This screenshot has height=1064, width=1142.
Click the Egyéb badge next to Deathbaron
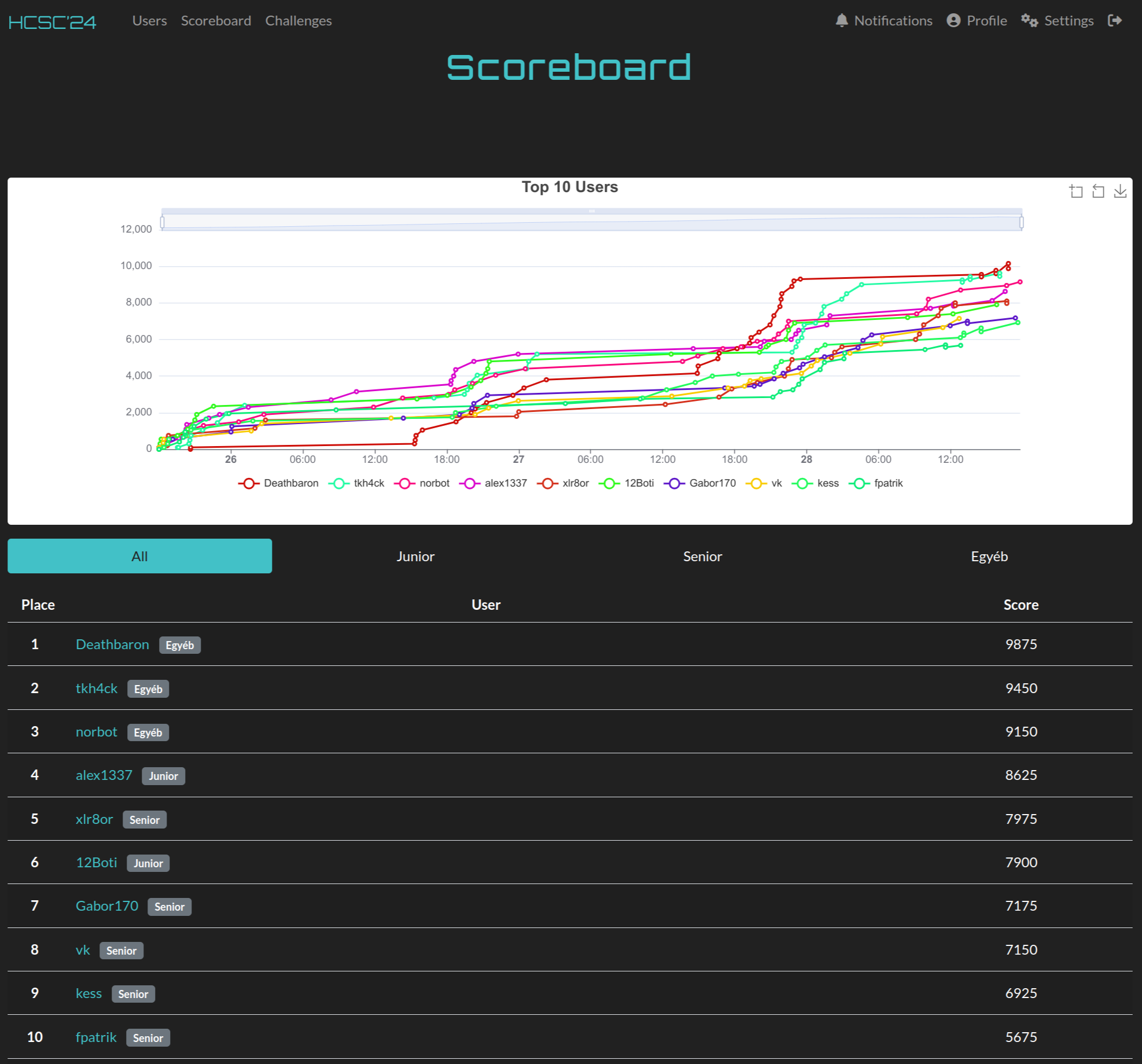click(180, 645)
